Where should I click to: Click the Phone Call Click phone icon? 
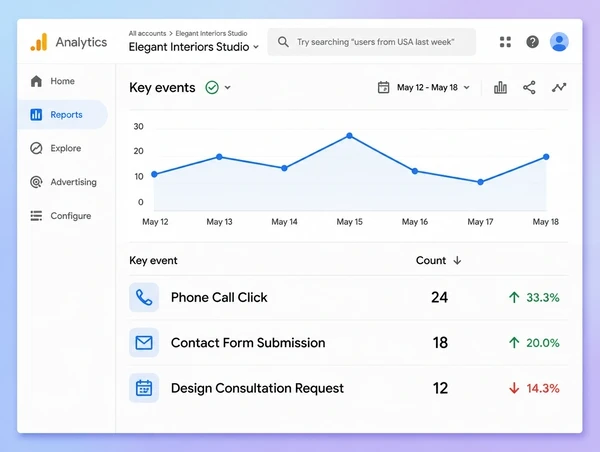tap(144, 297)
